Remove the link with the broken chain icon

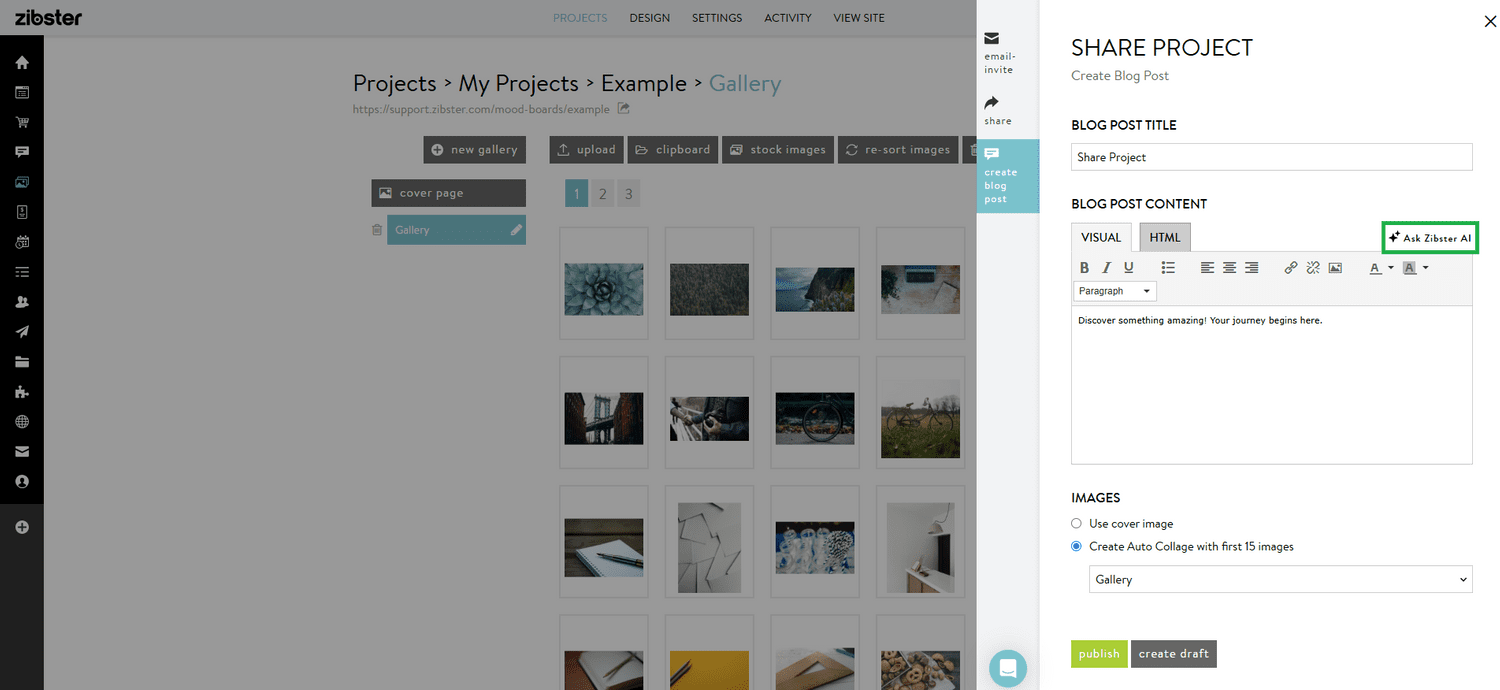pyautogui.click(x=1313, y=268)
